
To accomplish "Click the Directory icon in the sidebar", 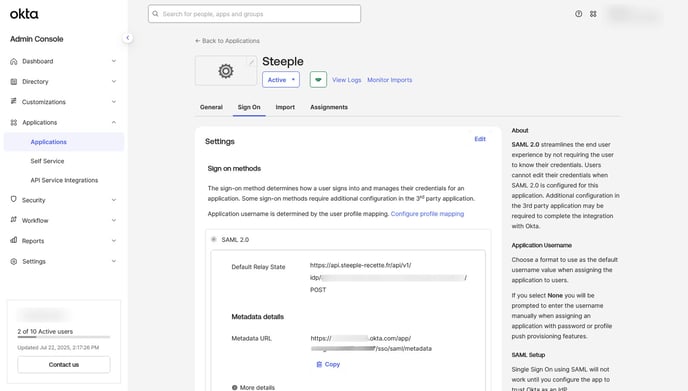I will click(x=14, y=82).
